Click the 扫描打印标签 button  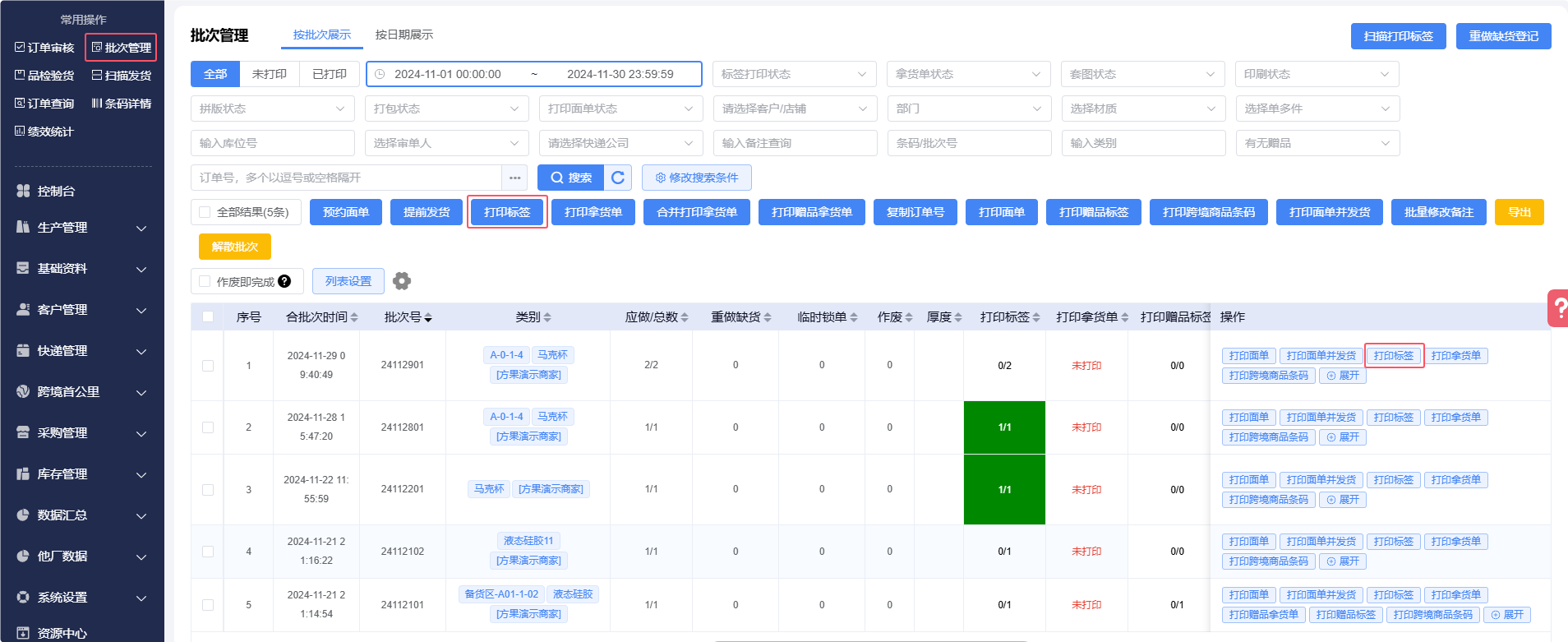point(1398,36)
